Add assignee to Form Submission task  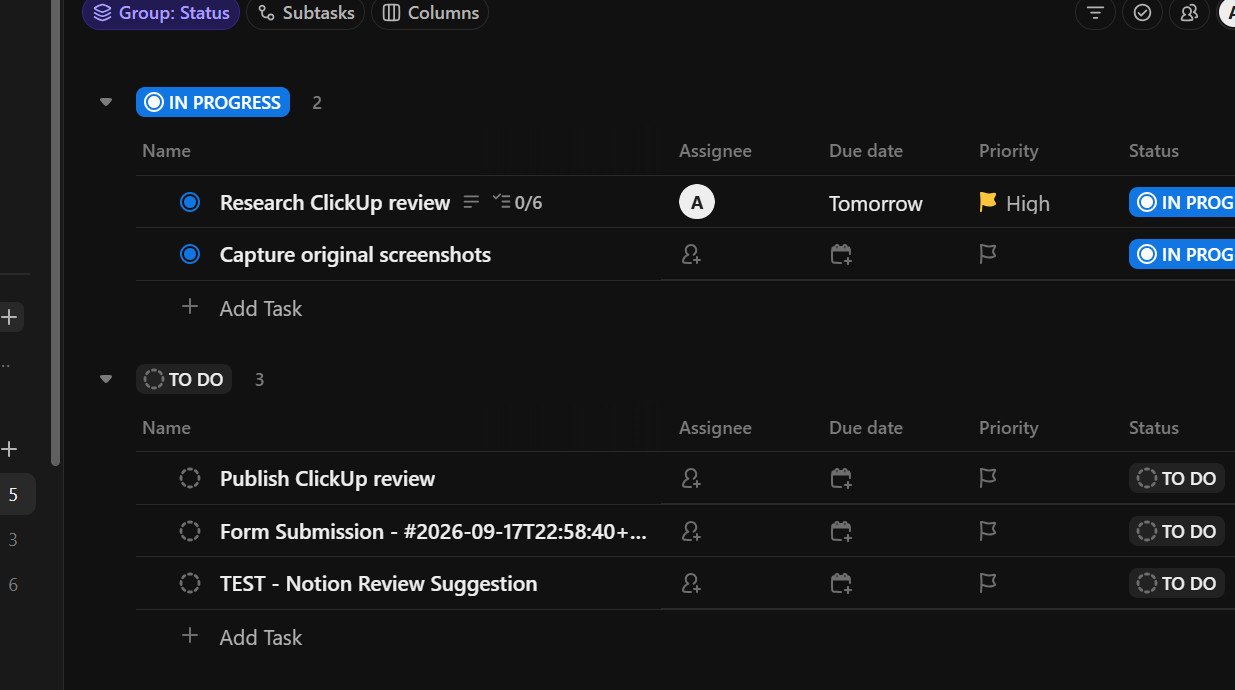tap(690, 531)
